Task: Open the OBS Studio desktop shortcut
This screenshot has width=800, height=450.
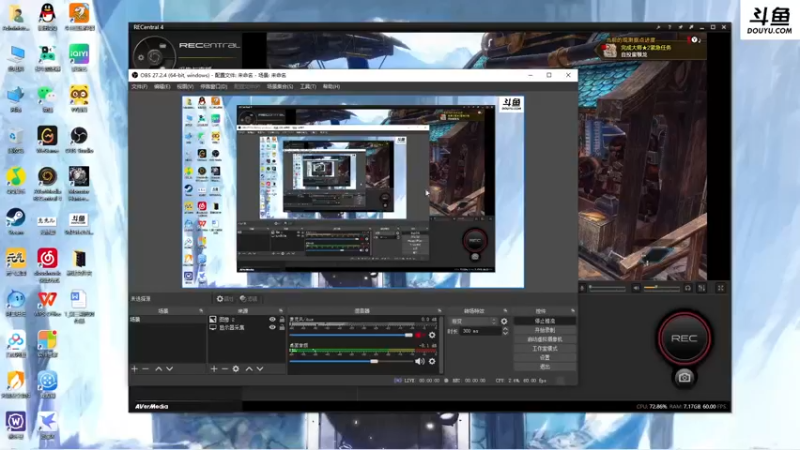Action: [79, 140]
